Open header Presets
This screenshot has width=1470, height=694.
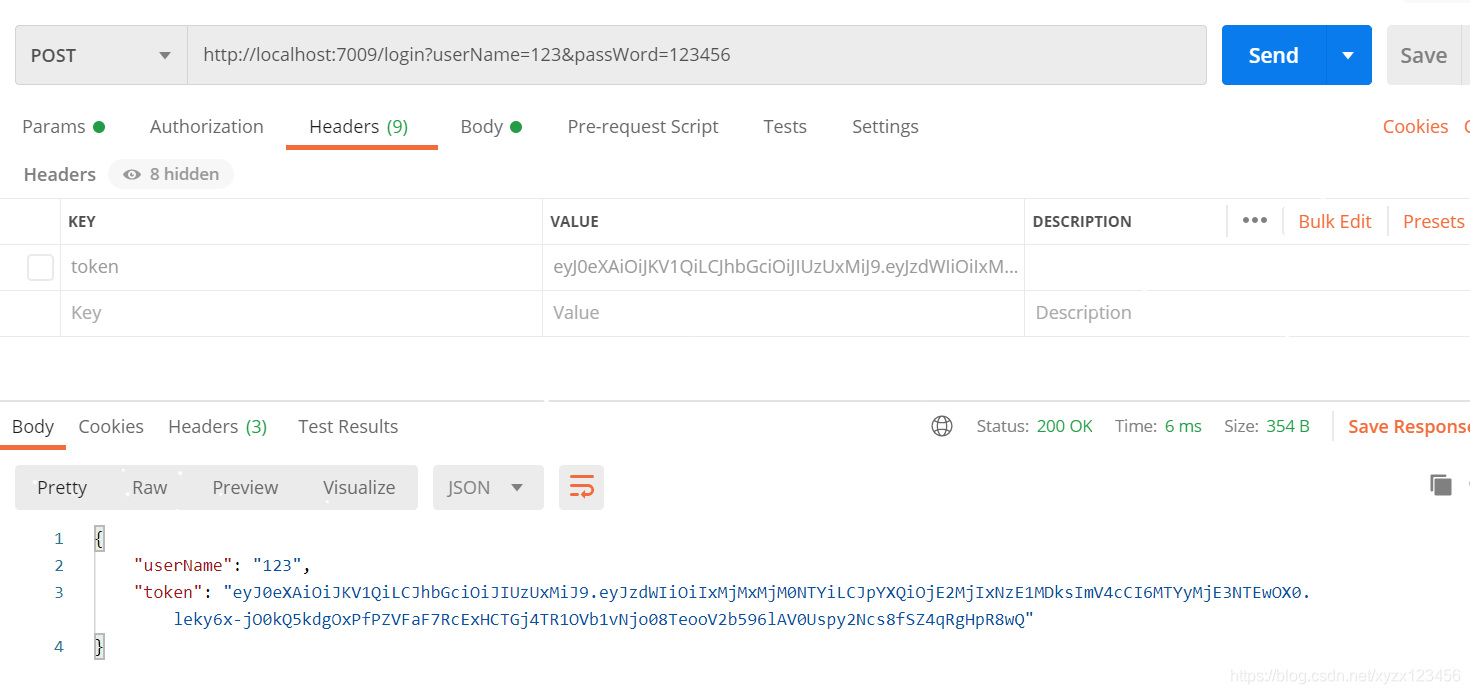click(x=1432, y=220)
